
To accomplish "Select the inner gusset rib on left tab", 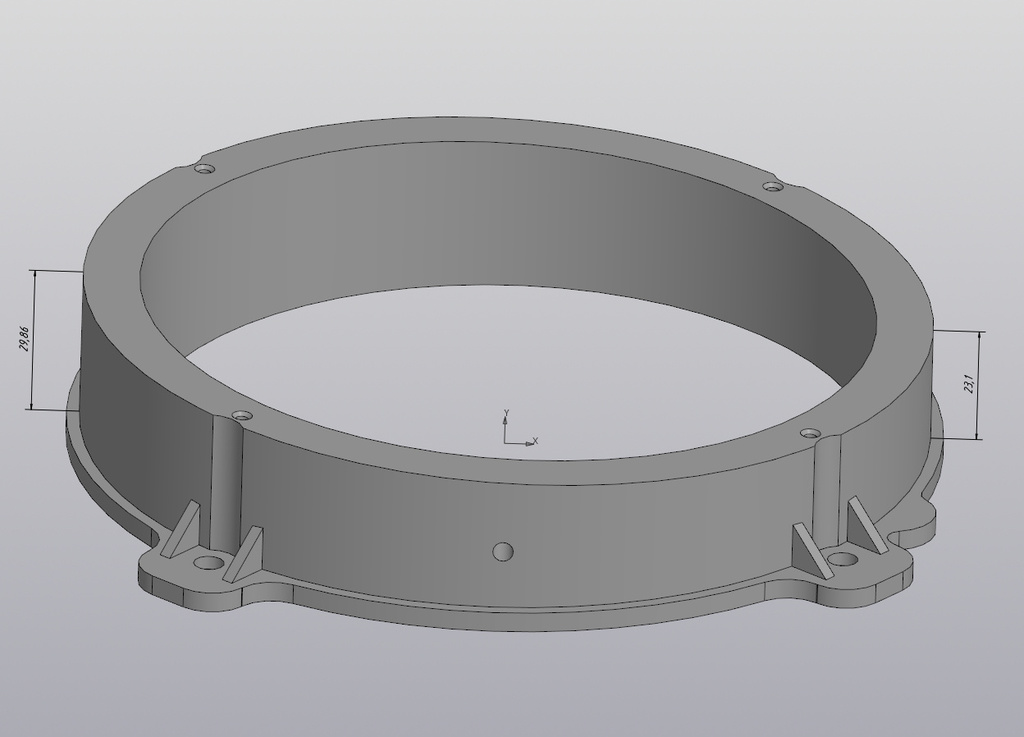I will (x=244, y=552).
